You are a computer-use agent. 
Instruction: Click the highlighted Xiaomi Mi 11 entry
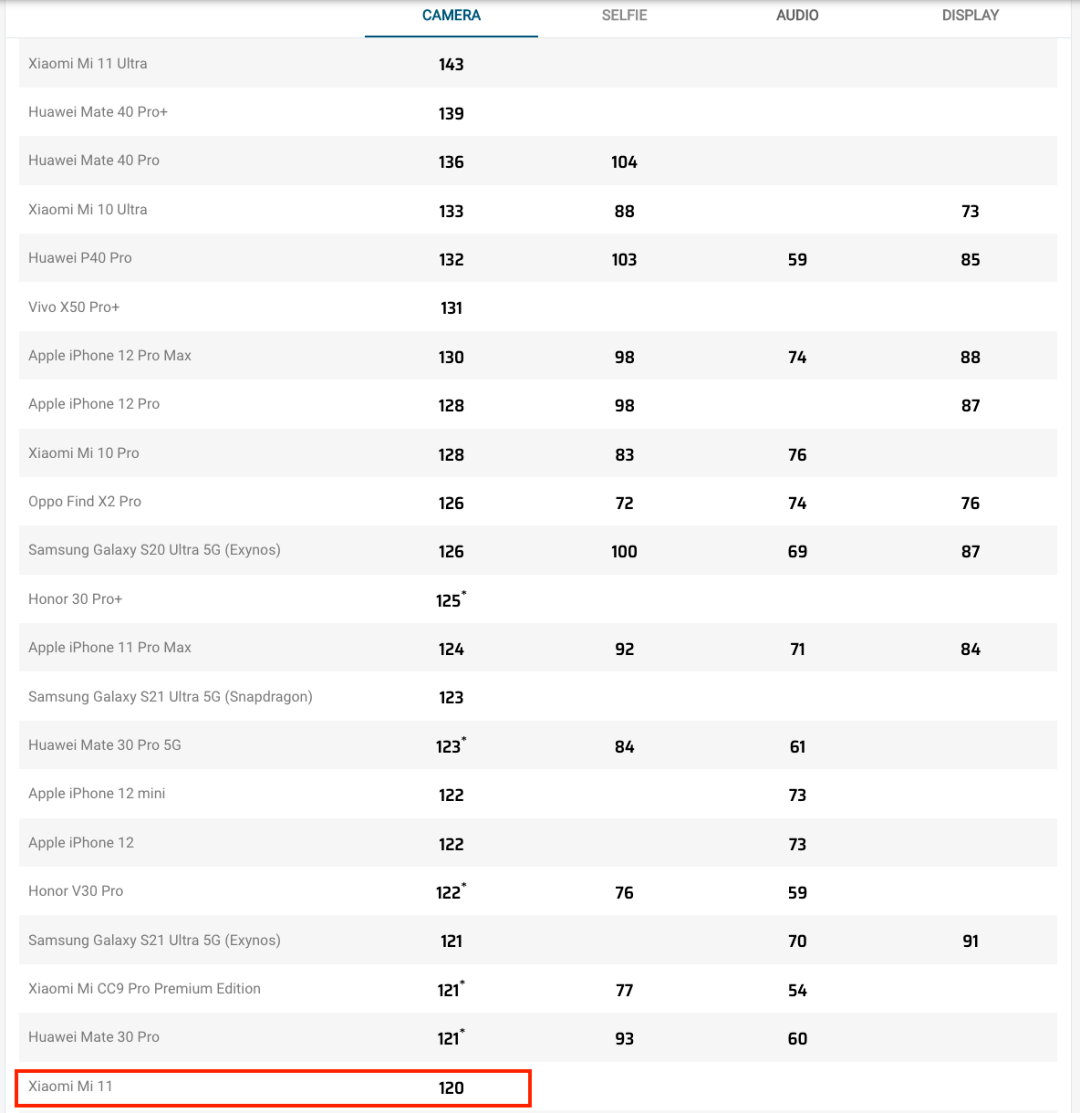pyautogui.click(x=273, y=1087)
